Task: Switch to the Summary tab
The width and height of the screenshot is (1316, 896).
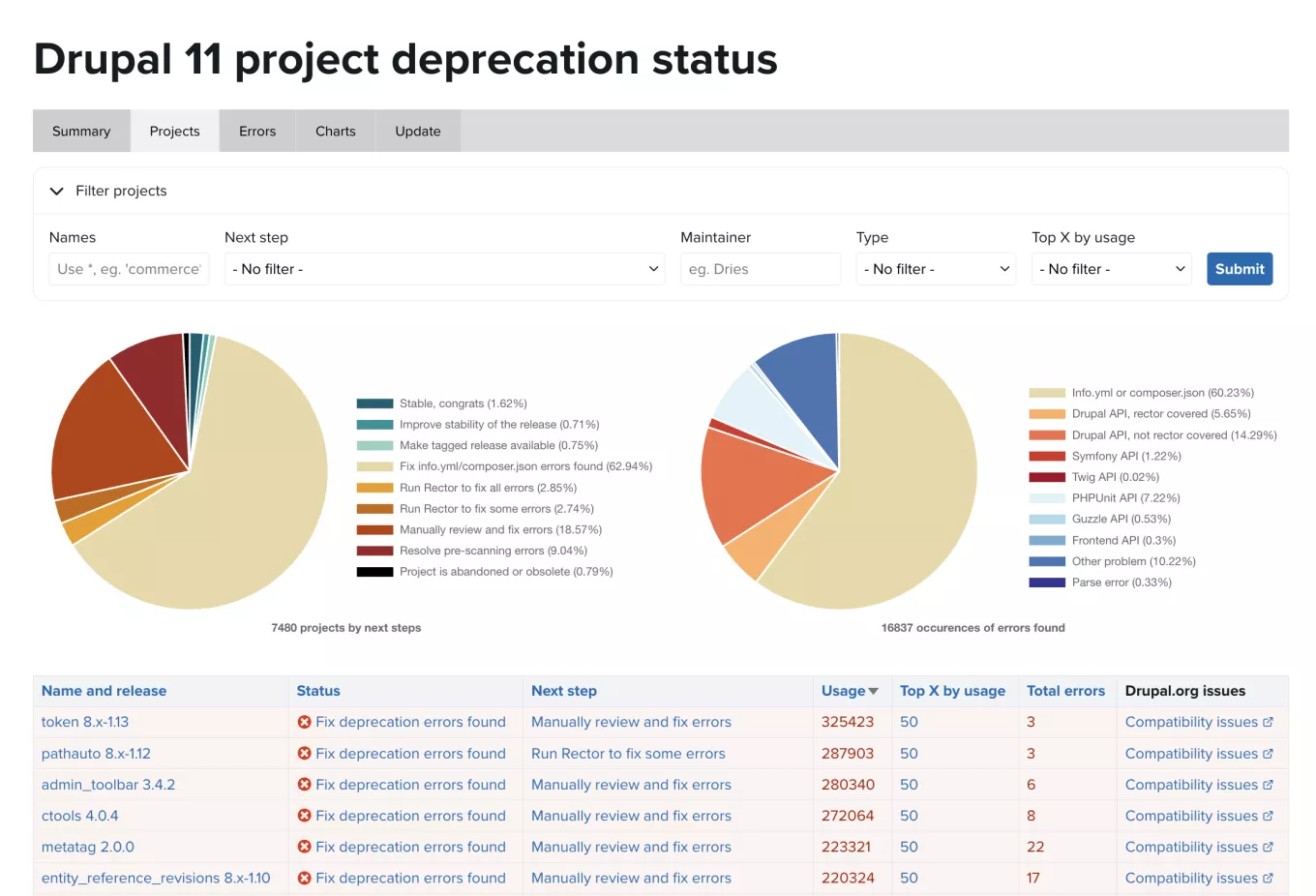Action: 81,132
